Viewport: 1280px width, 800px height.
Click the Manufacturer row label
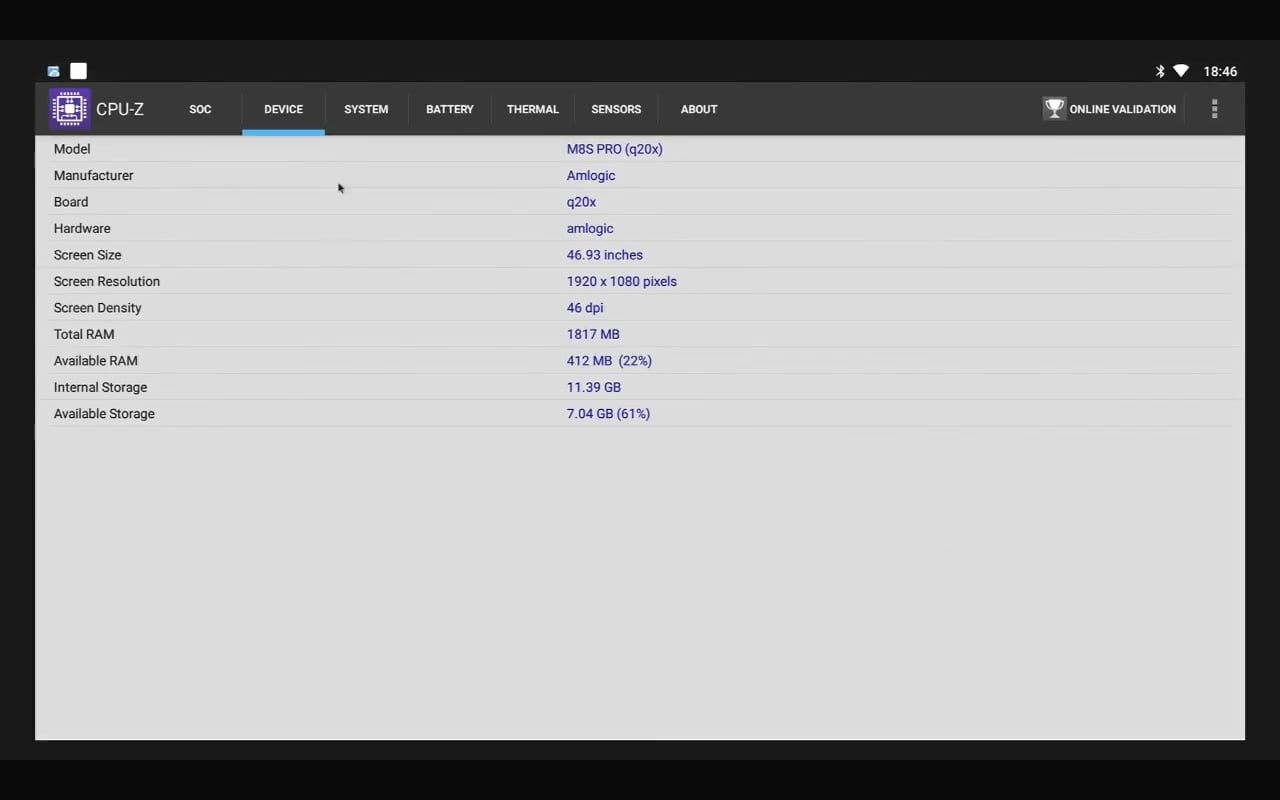94,175
